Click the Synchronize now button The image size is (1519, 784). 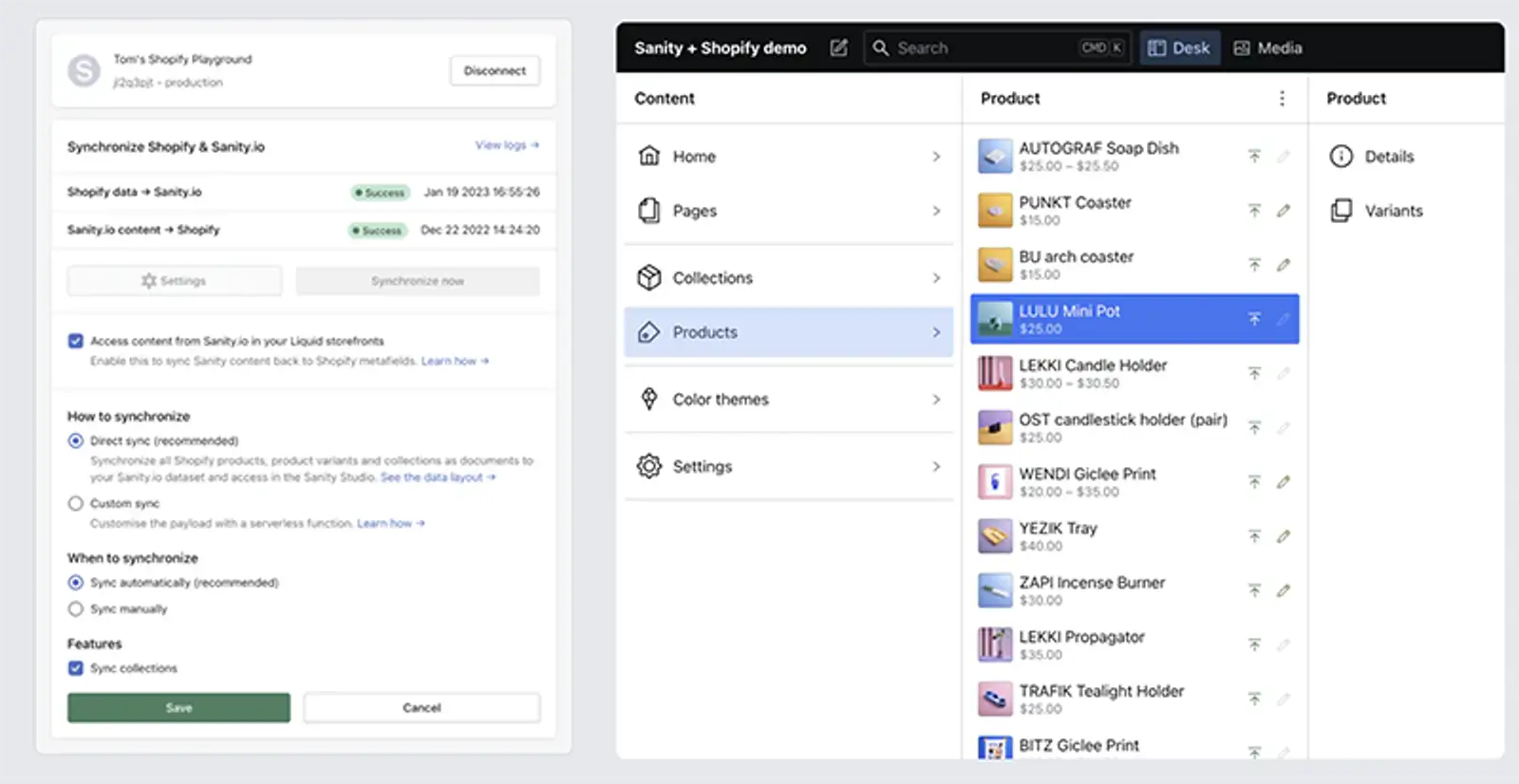tap(418, 281)
